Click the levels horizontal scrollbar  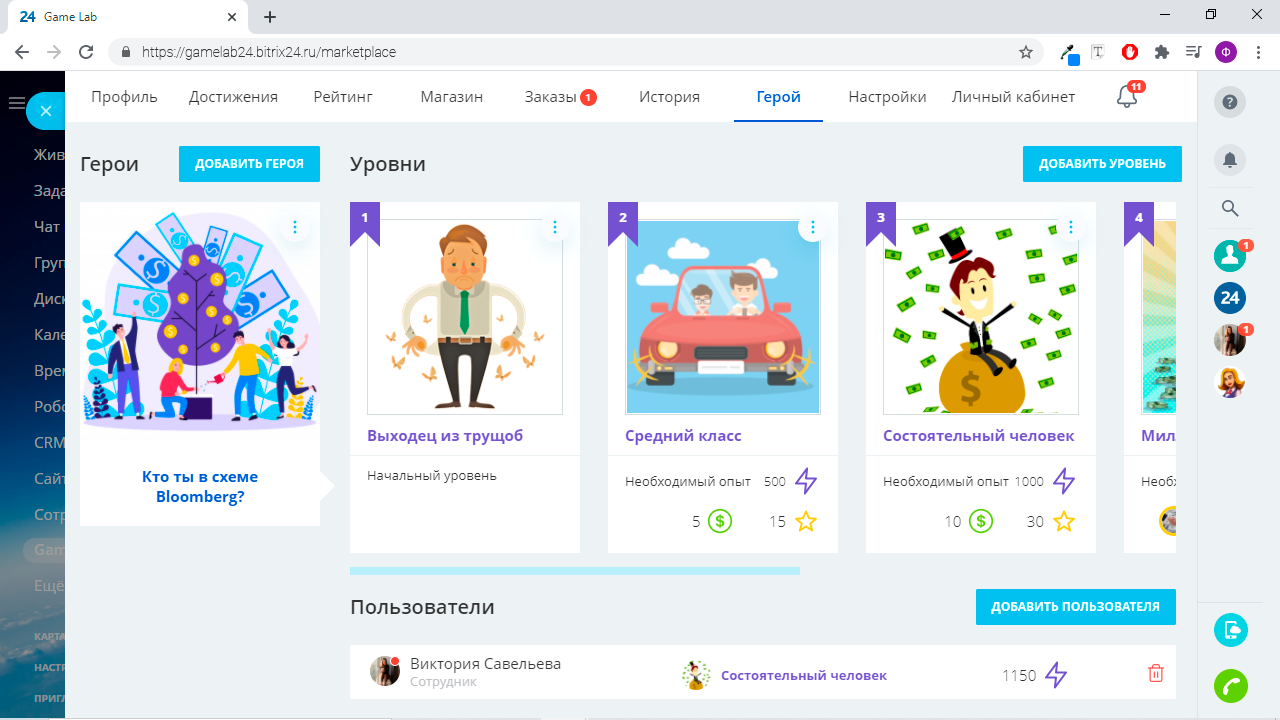tap(575, 571)
